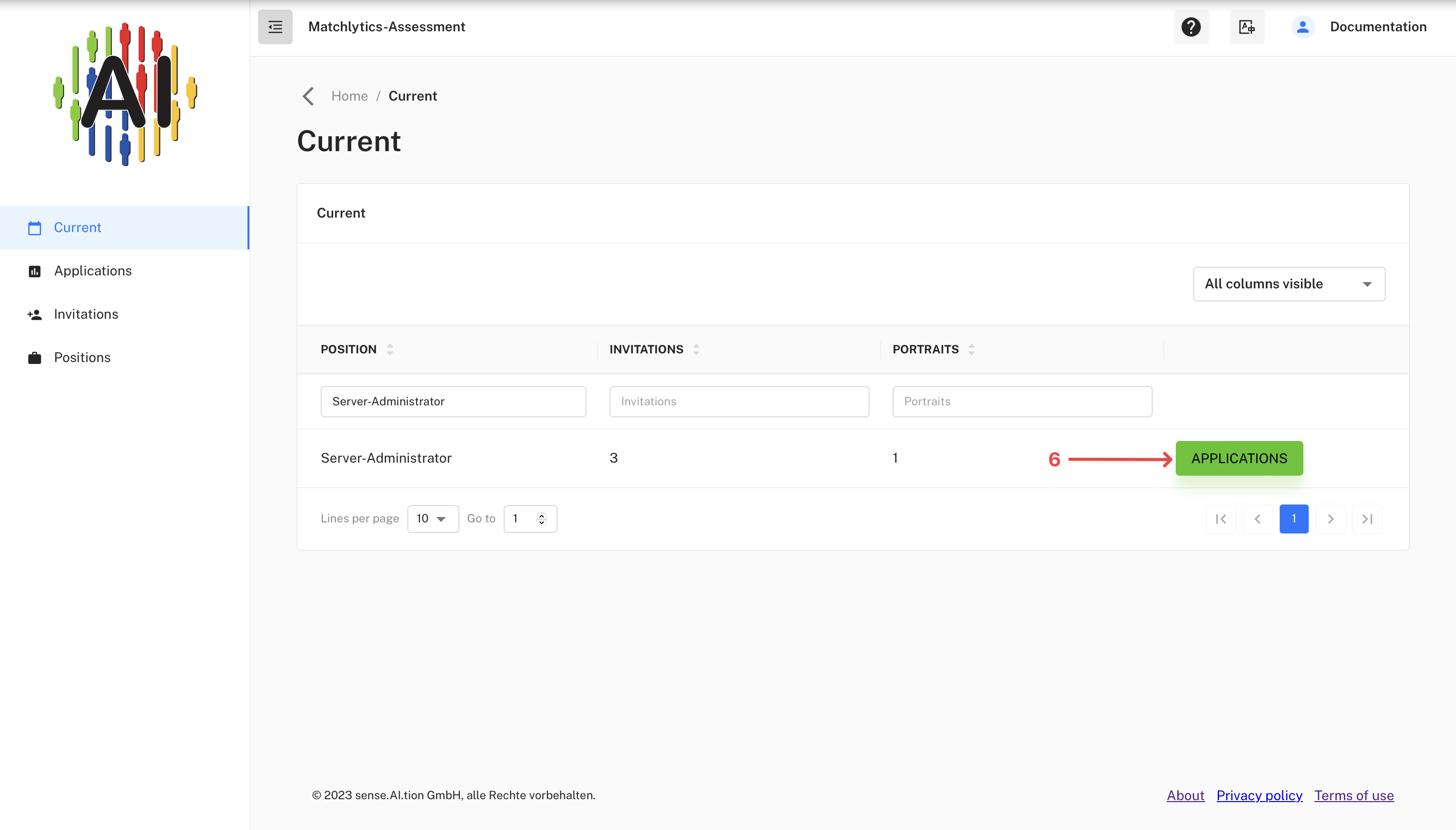Open the Terms of use link
Image resolution: width=1456 pixels, height=830 pixels.
coord(1354,795)
